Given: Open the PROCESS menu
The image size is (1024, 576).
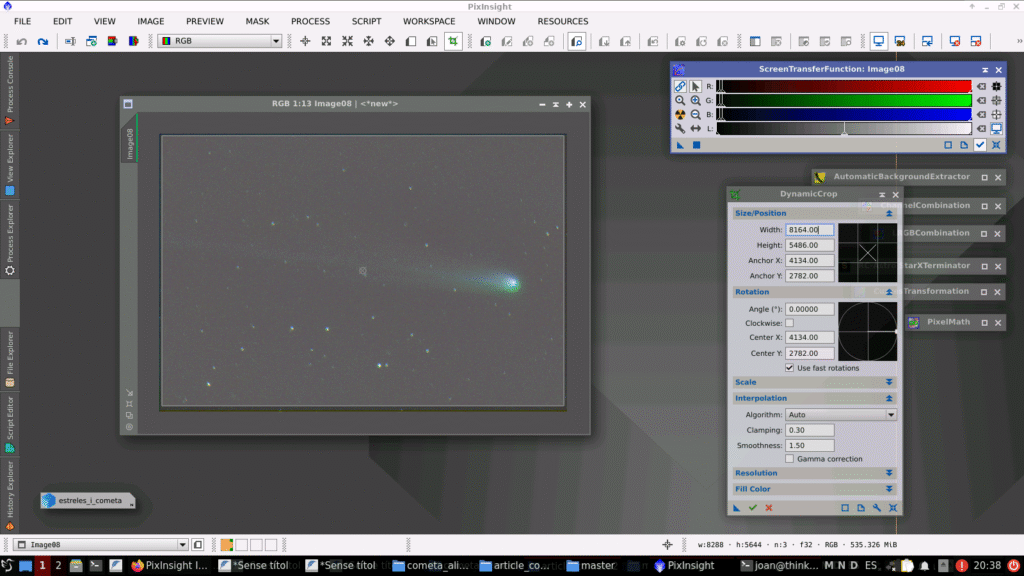Looking at the screenshot, I should (310, 21).
